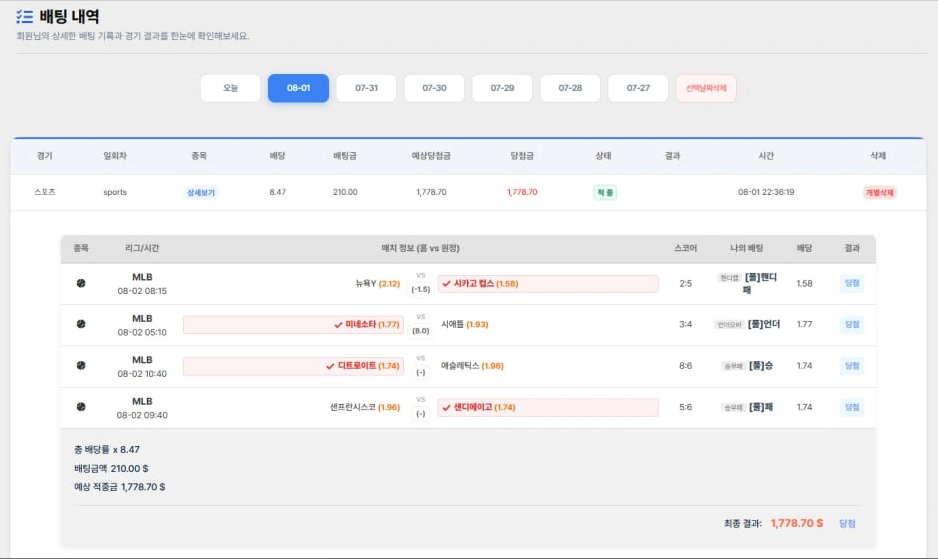
Task: Click the 예상당첨금 column header
Action: click(x=431, y=156)
